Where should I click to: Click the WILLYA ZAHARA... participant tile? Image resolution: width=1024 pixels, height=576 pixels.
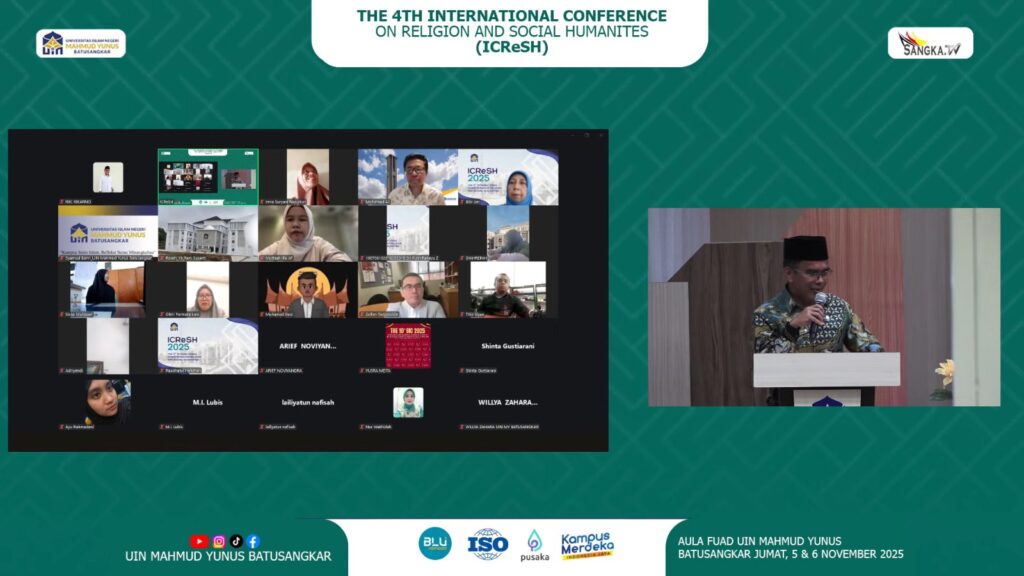pyautogui.click(x=508, y=402)
